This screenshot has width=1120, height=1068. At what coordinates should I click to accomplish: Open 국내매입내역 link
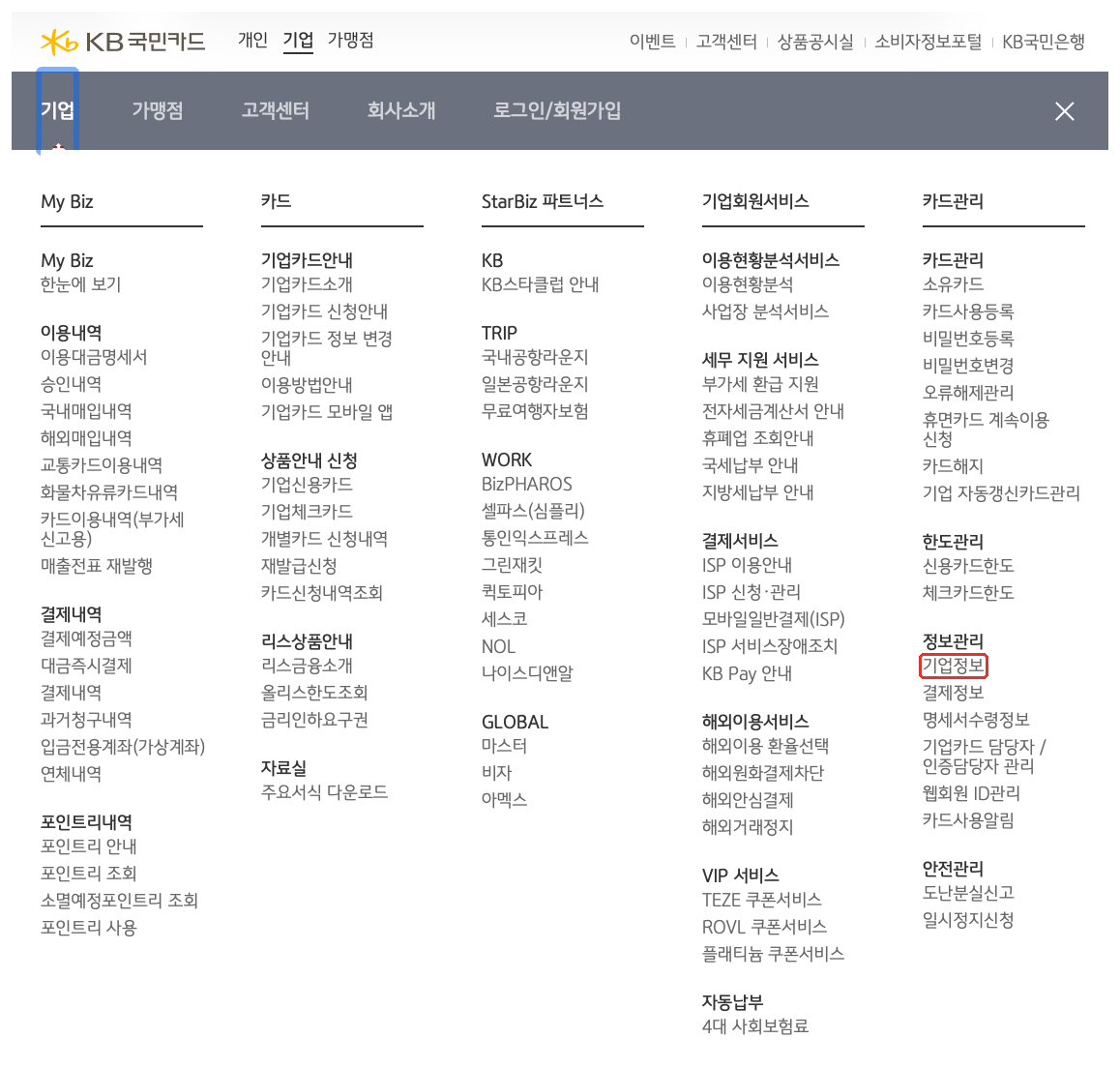tap(86, 411)
